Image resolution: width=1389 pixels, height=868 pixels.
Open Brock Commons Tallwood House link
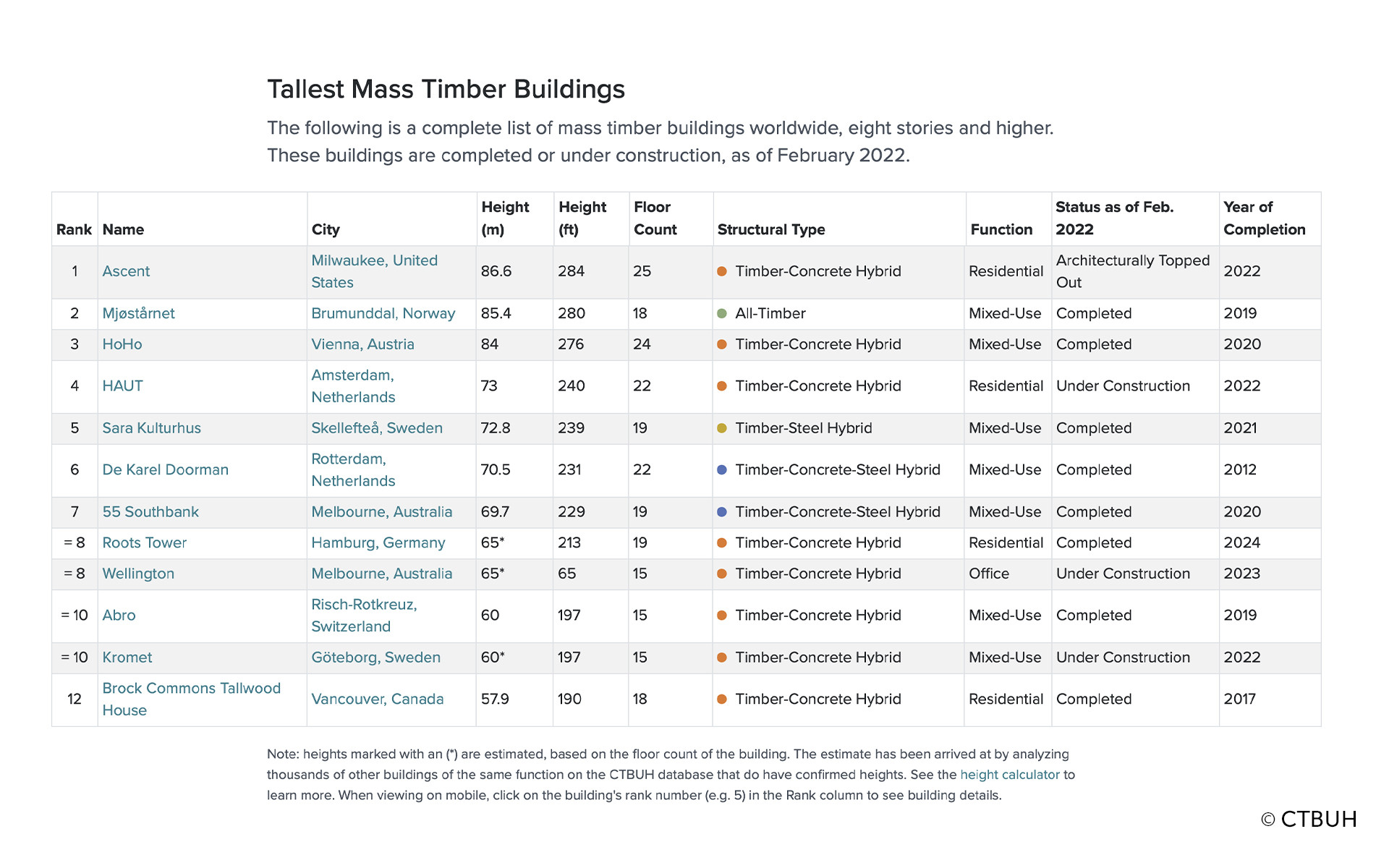click(x=191, y=699)
